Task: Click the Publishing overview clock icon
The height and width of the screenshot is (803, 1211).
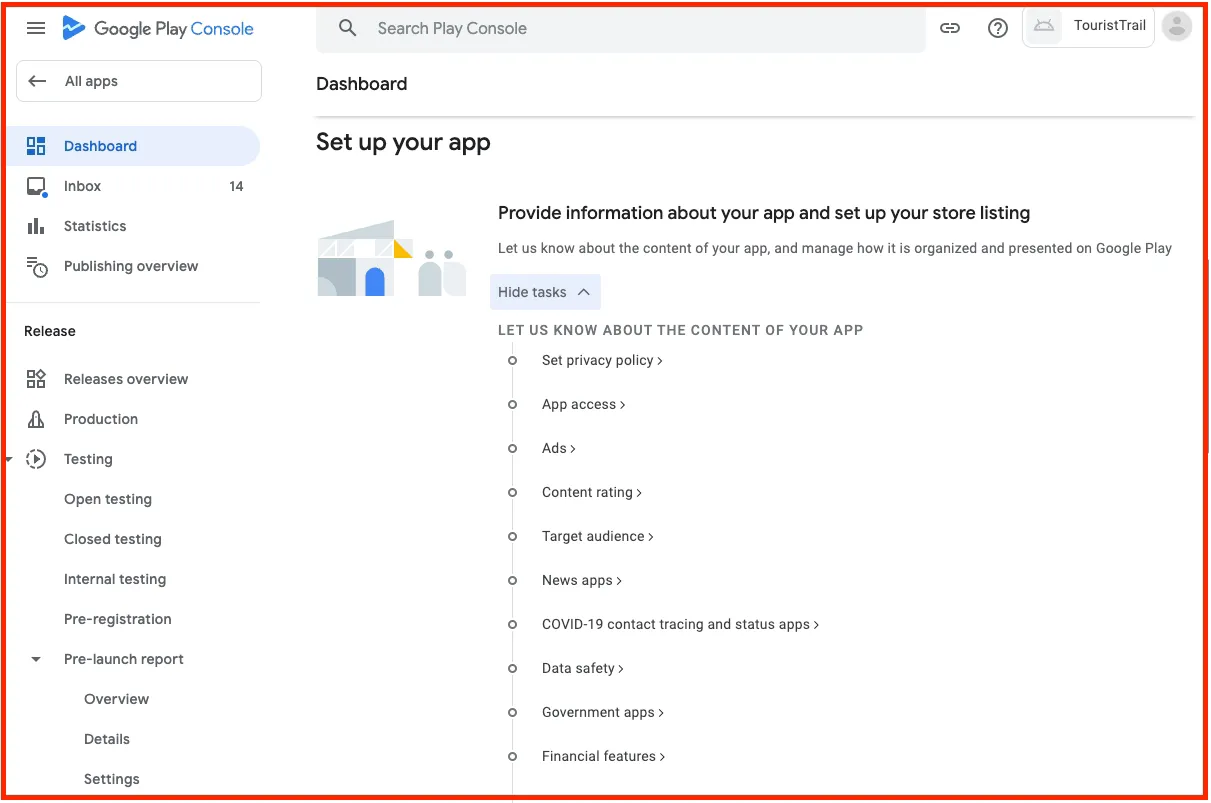Action: coord(36,266)
